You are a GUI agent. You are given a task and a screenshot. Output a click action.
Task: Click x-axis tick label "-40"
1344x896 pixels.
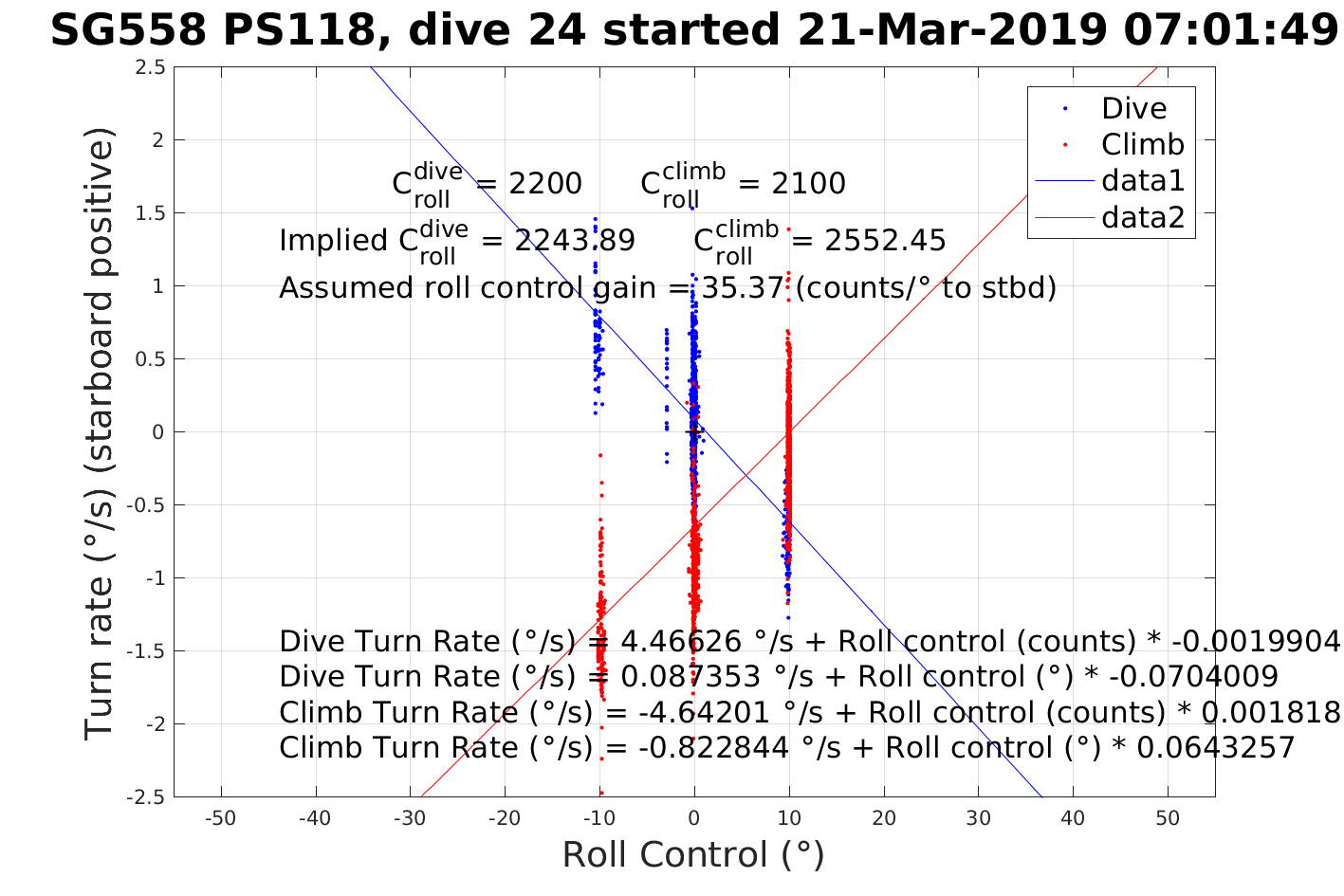[x=316, y=818]
